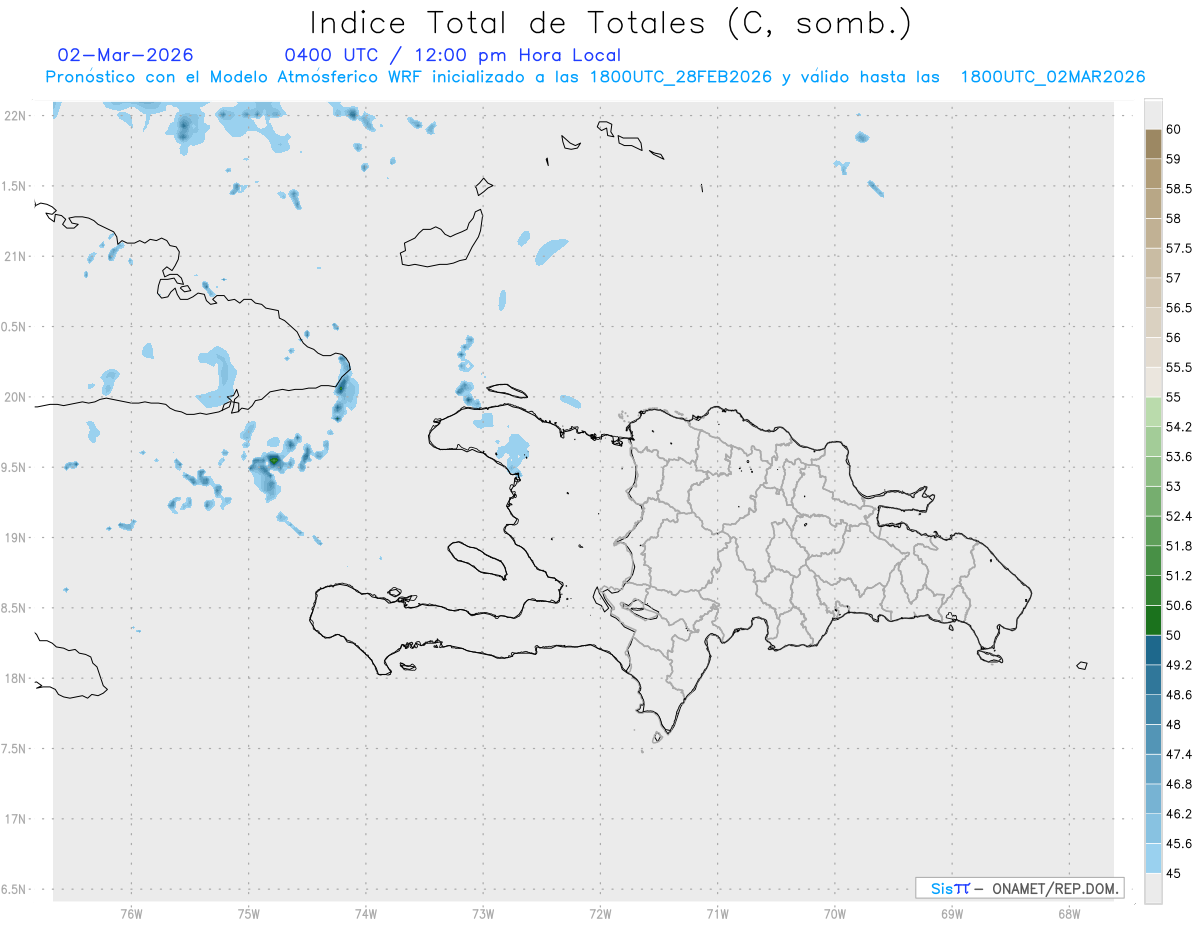1200x927 pixels.
Task: Click the "55.5" colorbar label
Action: 1178,367
